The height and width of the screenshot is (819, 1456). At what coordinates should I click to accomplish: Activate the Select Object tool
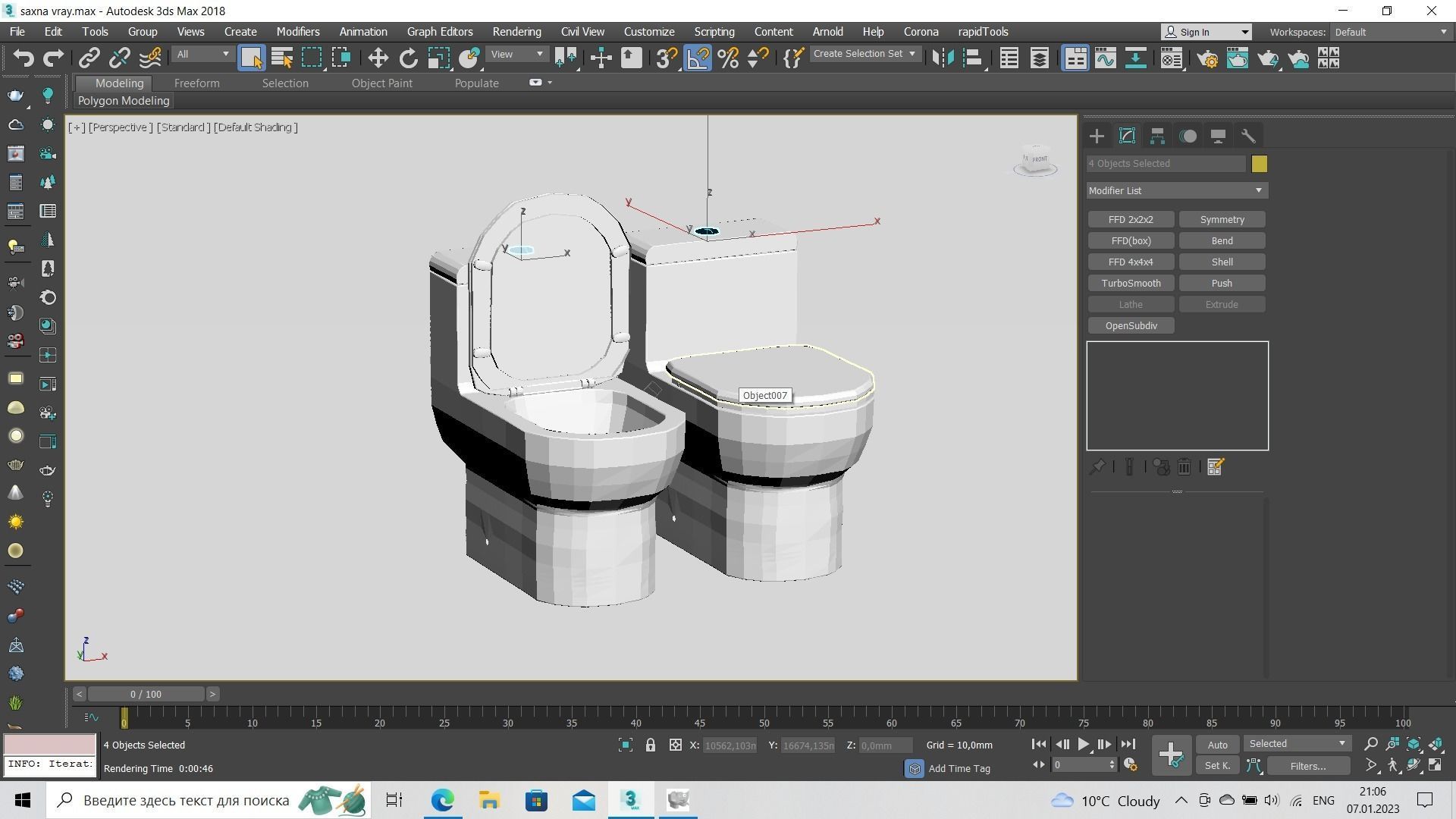[x=251, y=58]
